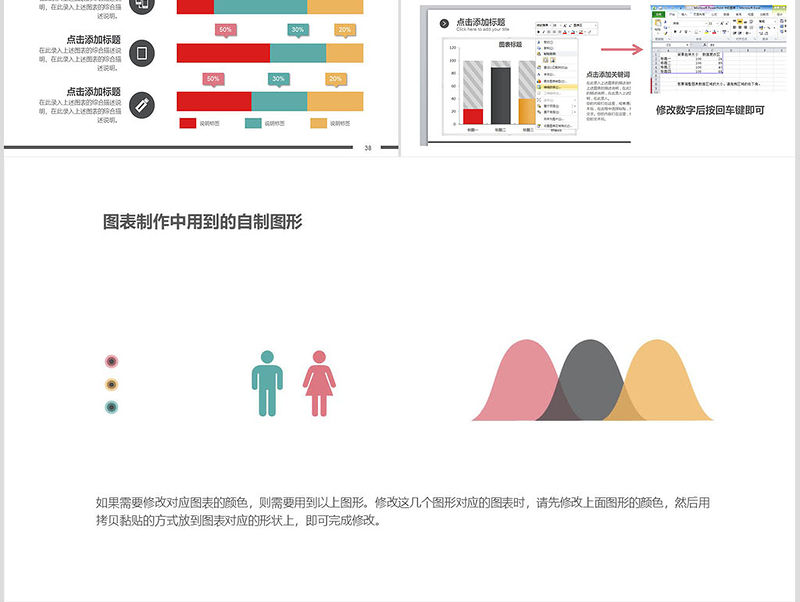Click the red bar in the column chart
Image resolution: width=800 pixels, height=602 pixels.
tap(473, 116)
